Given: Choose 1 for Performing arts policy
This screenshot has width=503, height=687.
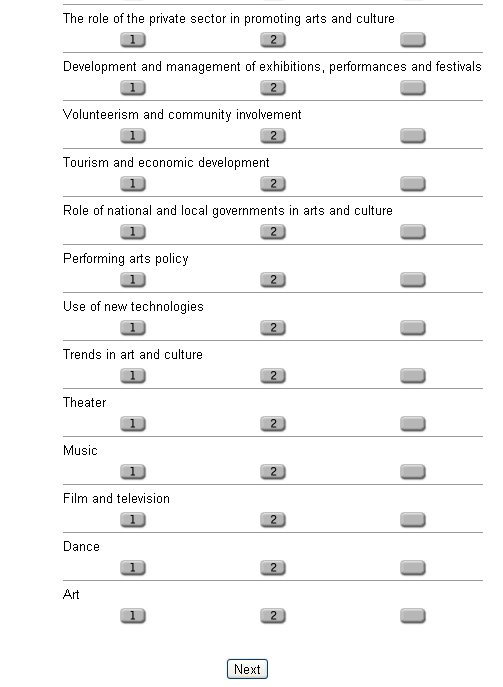Looking at the screenshot, I should [133, 280].
